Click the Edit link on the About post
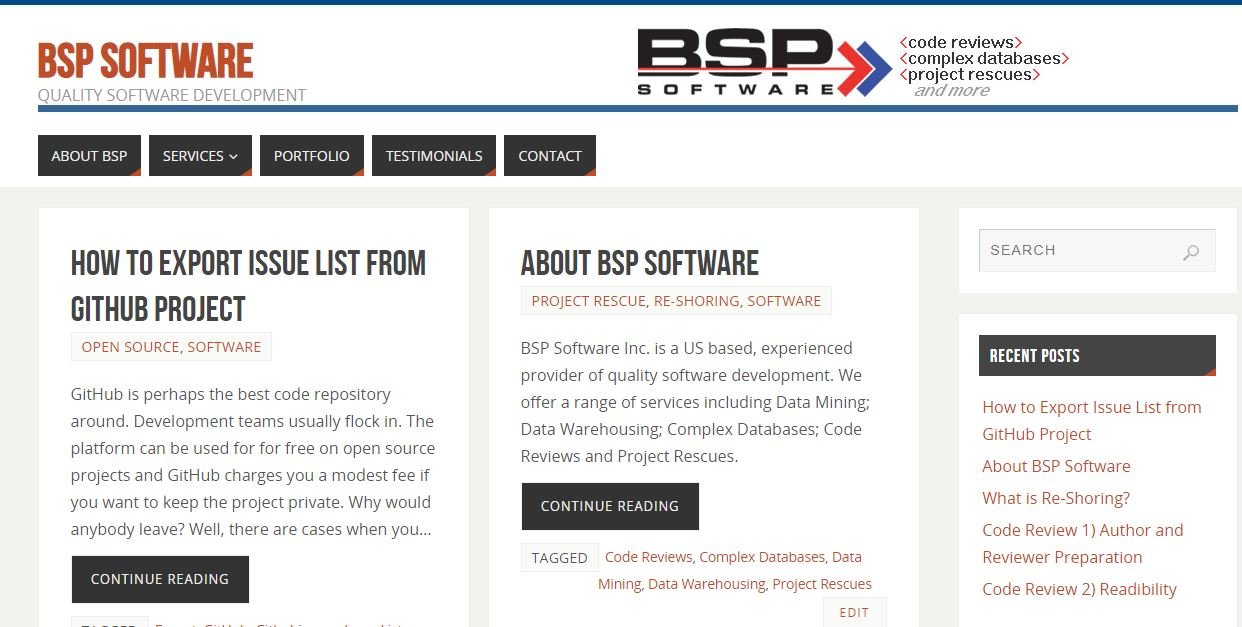Screen dimensions: 1242x627 [x=853, y=612]
